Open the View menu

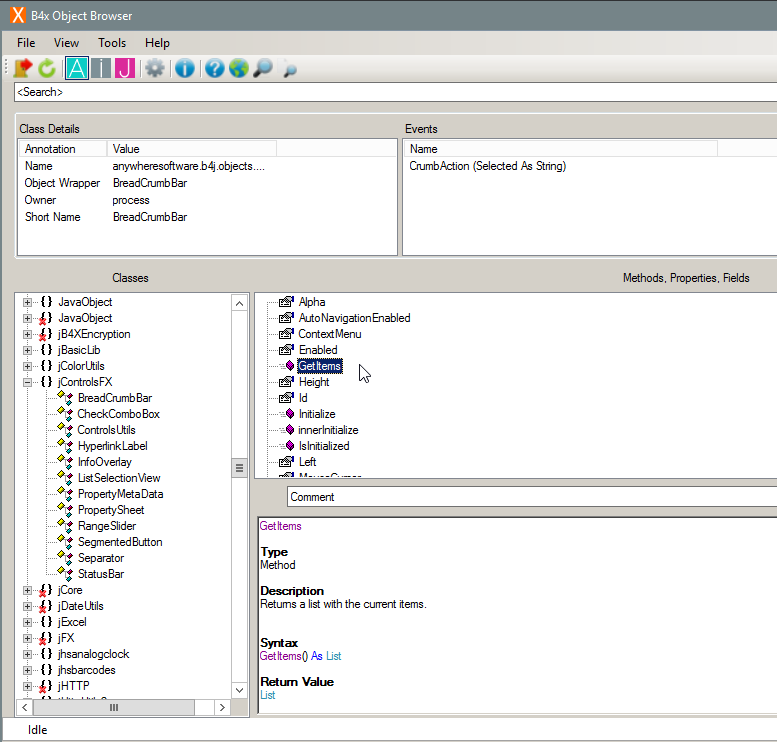tap(66, 43)
